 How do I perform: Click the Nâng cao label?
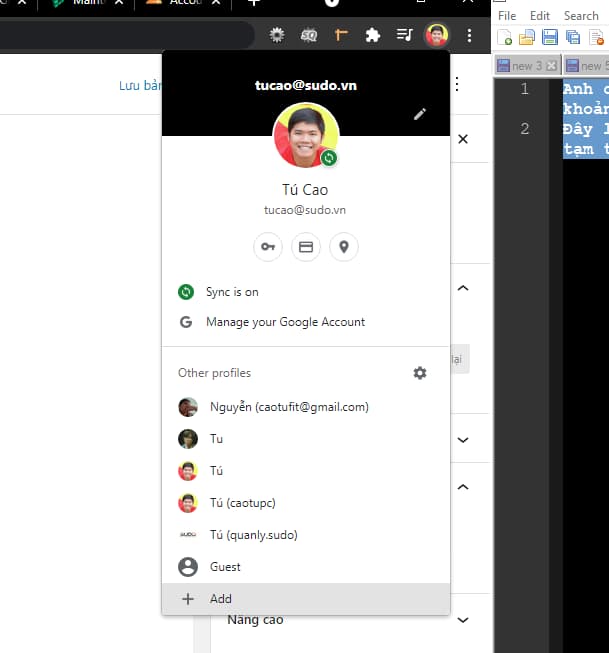point(255,620)
